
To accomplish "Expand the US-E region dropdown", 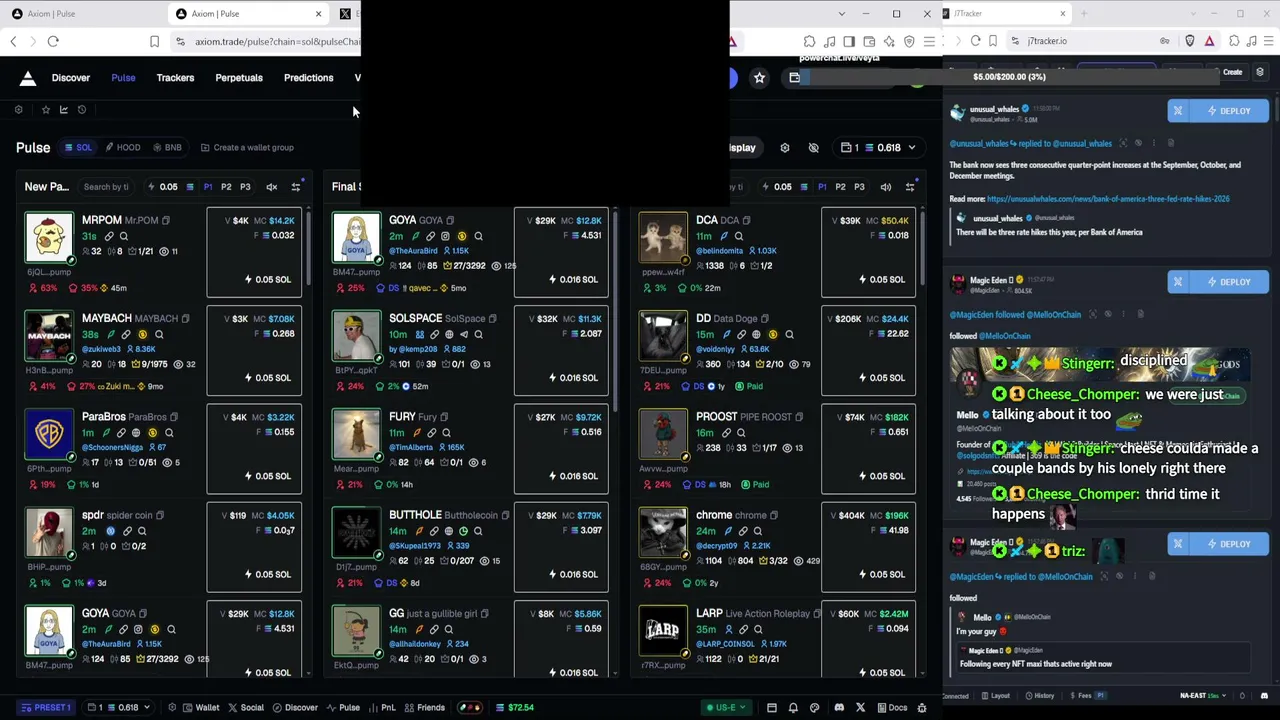I will click(727, 708).
